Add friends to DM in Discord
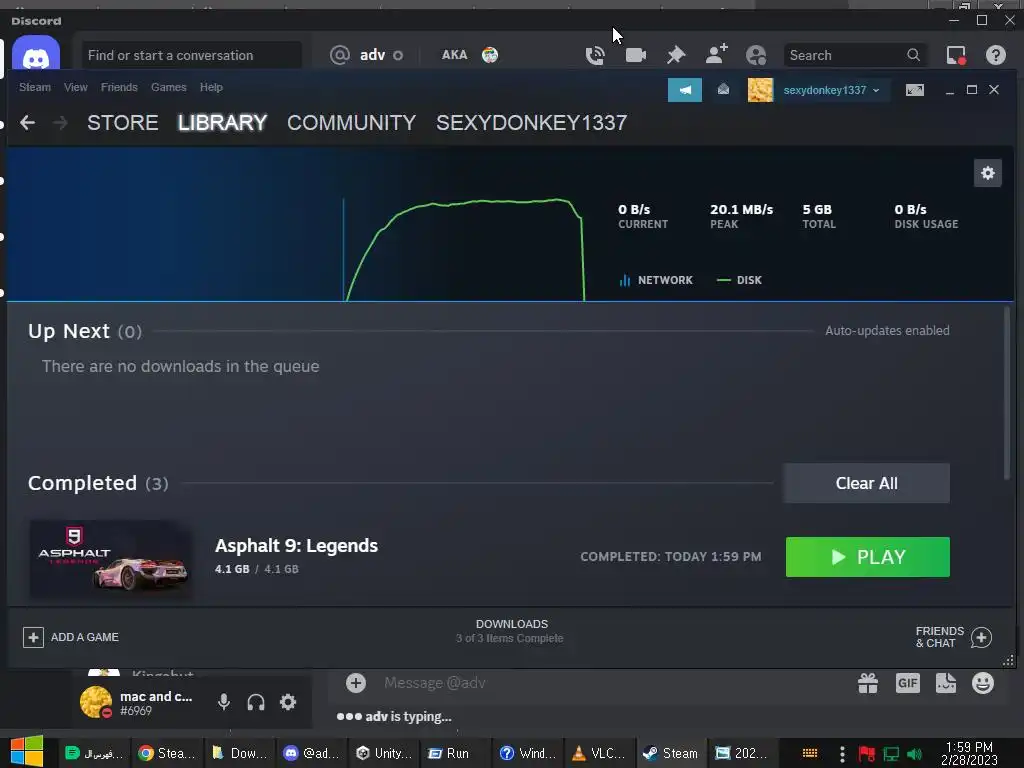This screenshot has width=1024, height=768. (716, 54)
